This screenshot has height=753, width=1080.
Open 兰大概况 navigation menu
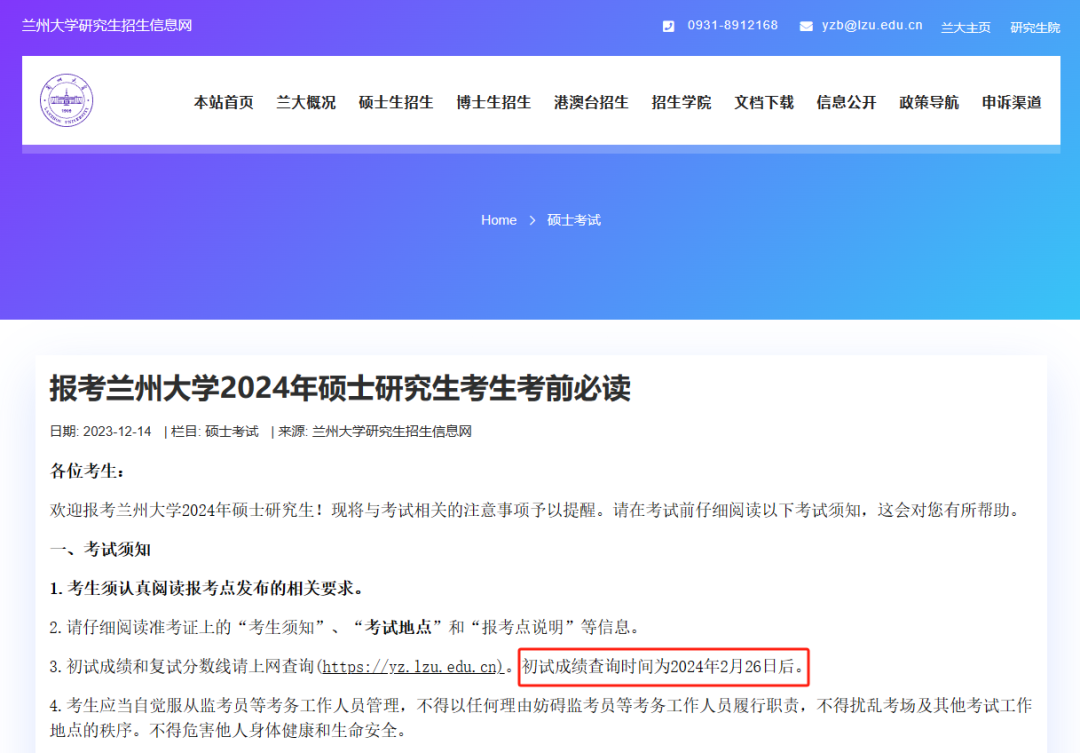pos(306,102)
